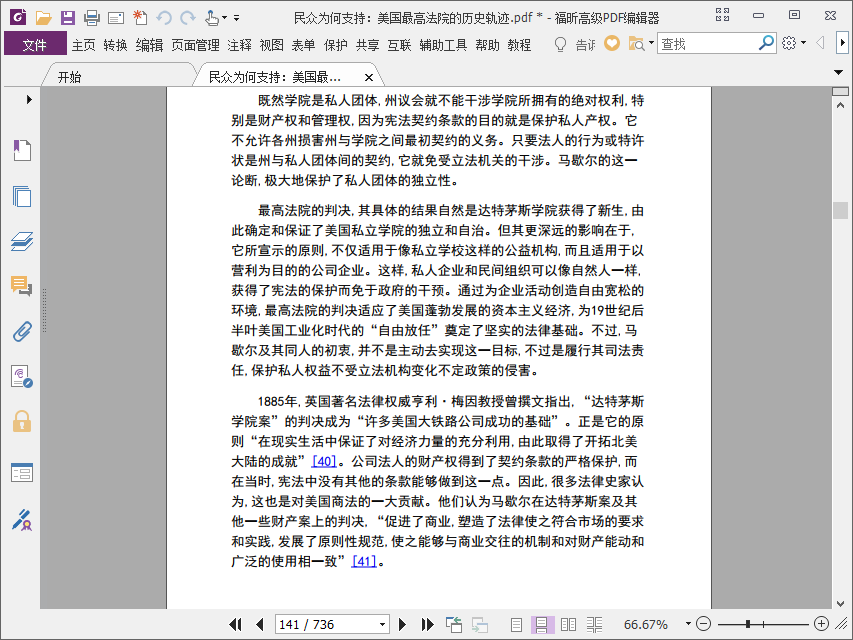Click the magnifier search button
This screenshot has width=853, height=640.
766,42
